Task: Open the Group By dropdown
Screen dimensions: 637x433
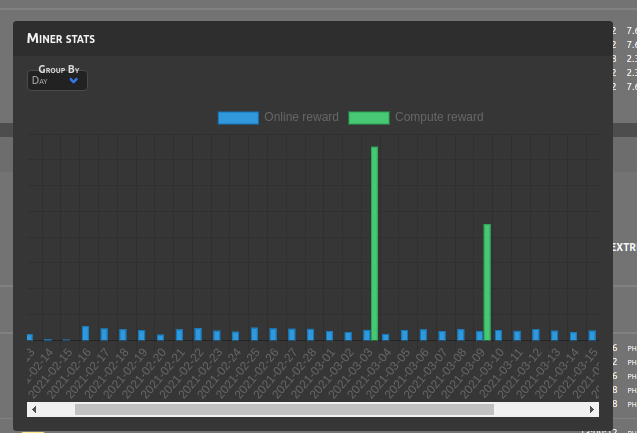Action: tap(55, 80)
